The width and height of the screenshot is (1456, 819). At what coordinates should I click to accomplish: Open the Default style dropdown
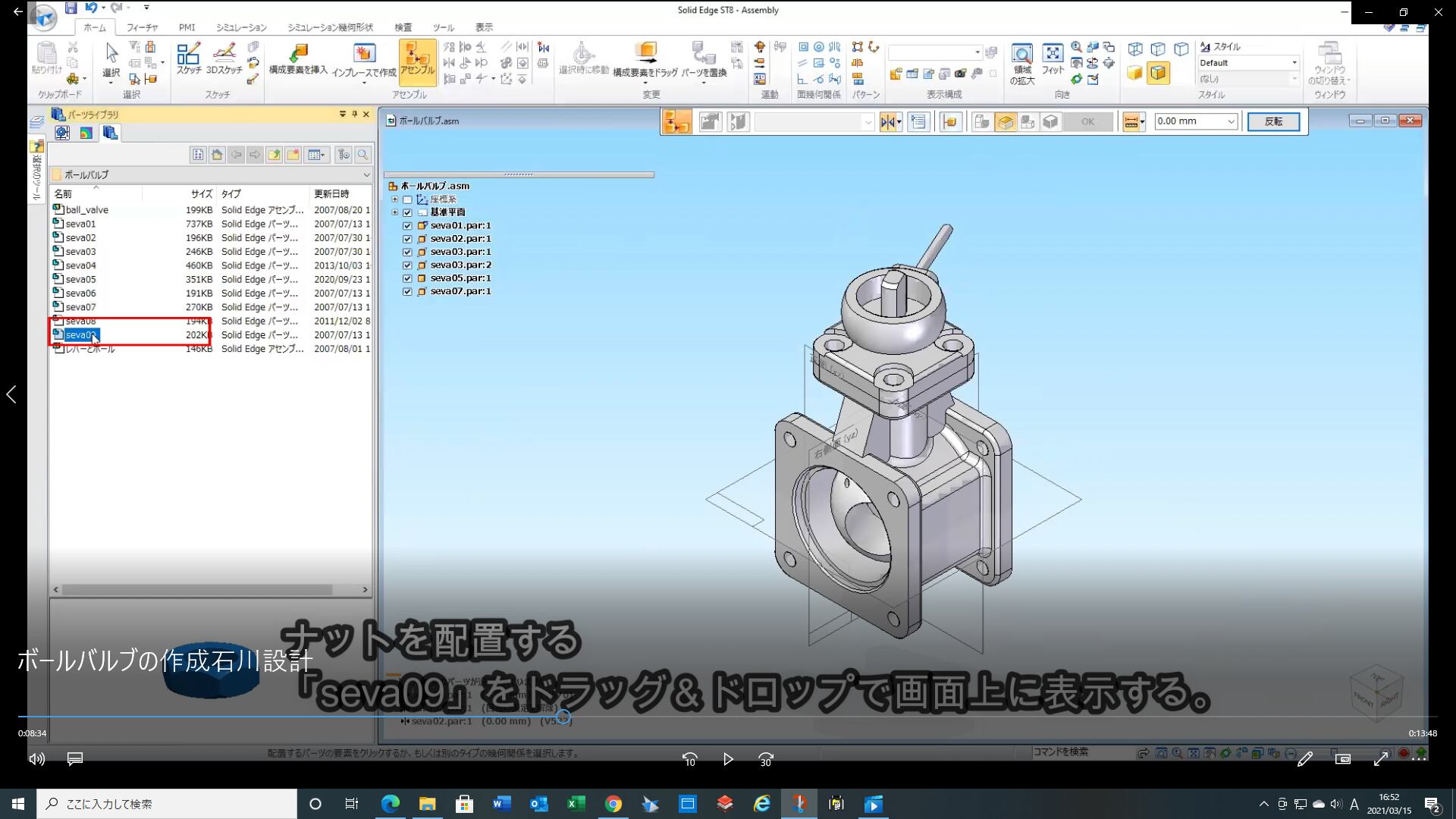1294,63
